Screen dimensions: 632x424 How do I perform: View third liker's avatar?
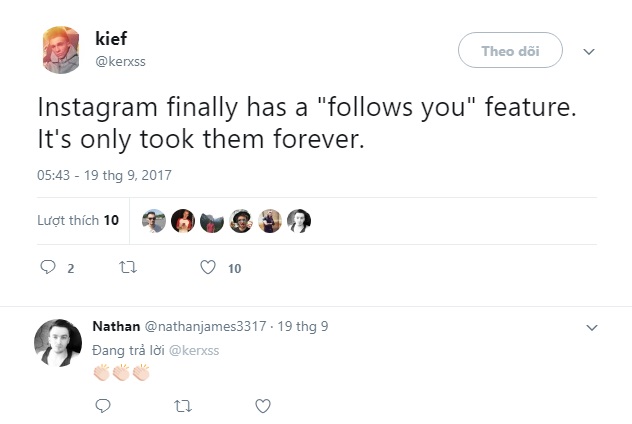[x=211, y=221]
